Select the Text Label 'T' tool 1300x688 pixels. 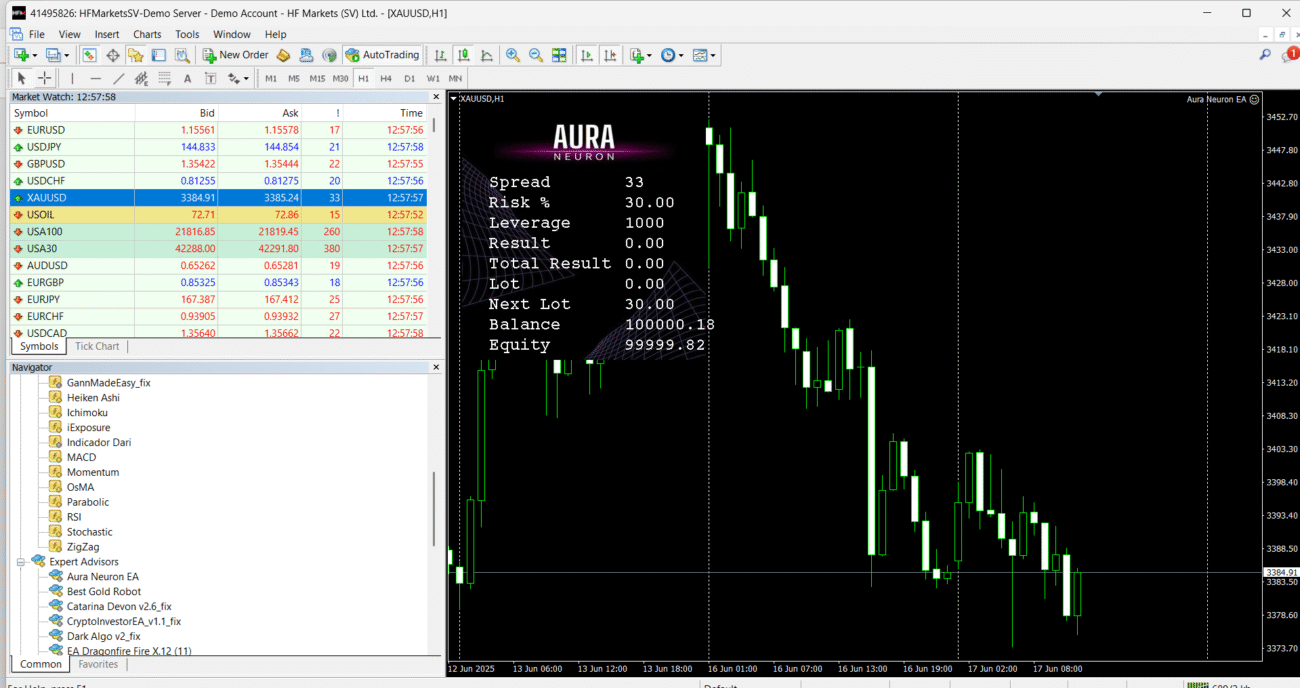210,78
